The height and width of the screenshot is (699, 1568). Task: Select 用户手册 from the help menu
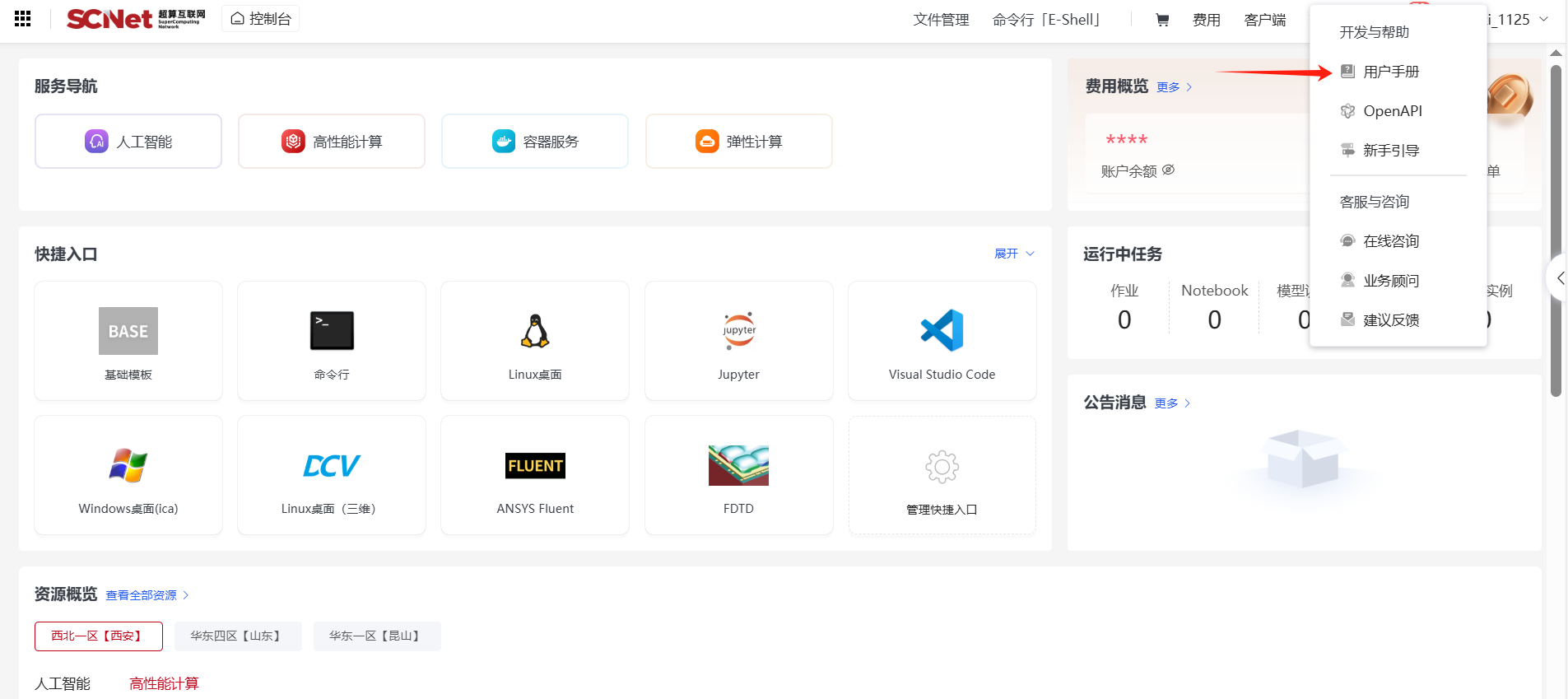[x=1390, y=72]
